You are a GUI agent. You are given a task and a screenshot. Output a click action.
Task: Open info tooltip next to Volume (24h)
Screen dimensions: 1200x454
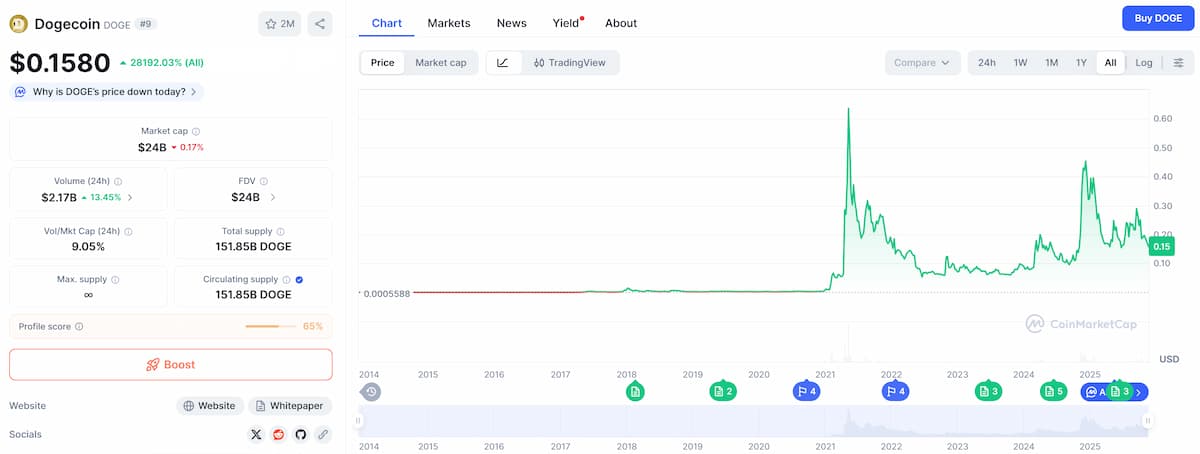click(x=118, y=181)
